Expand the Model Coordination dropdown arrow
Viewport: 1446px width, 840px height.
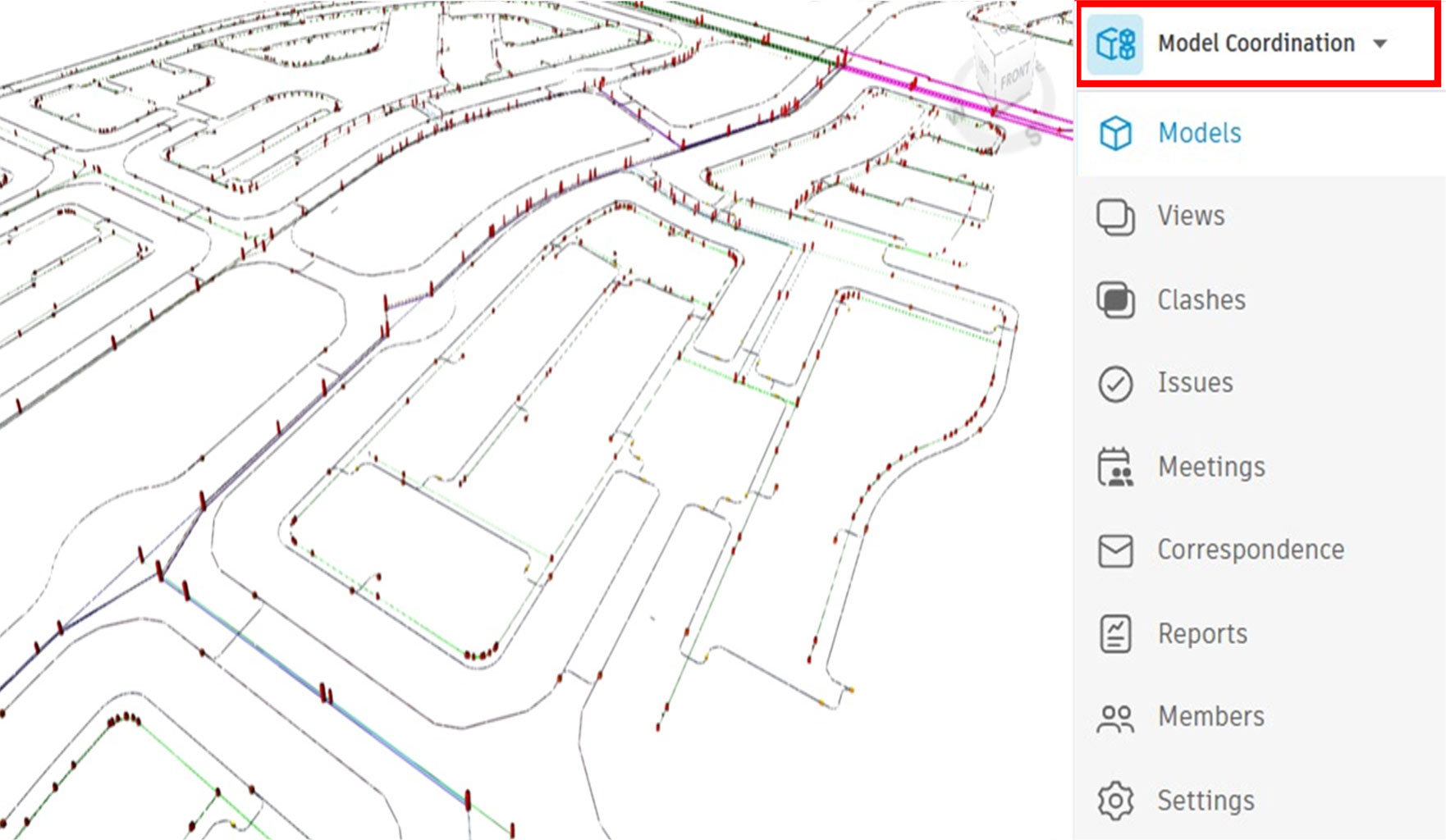(1380, 44)
